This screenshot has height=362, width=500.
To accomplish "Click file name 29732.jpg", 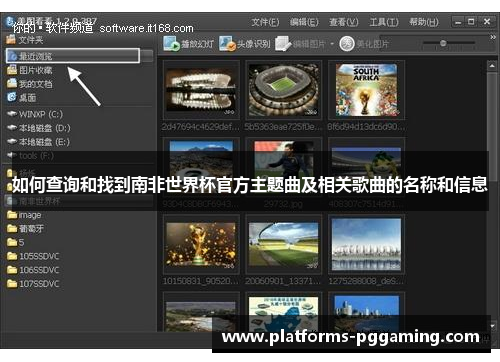I will point(283,204).
